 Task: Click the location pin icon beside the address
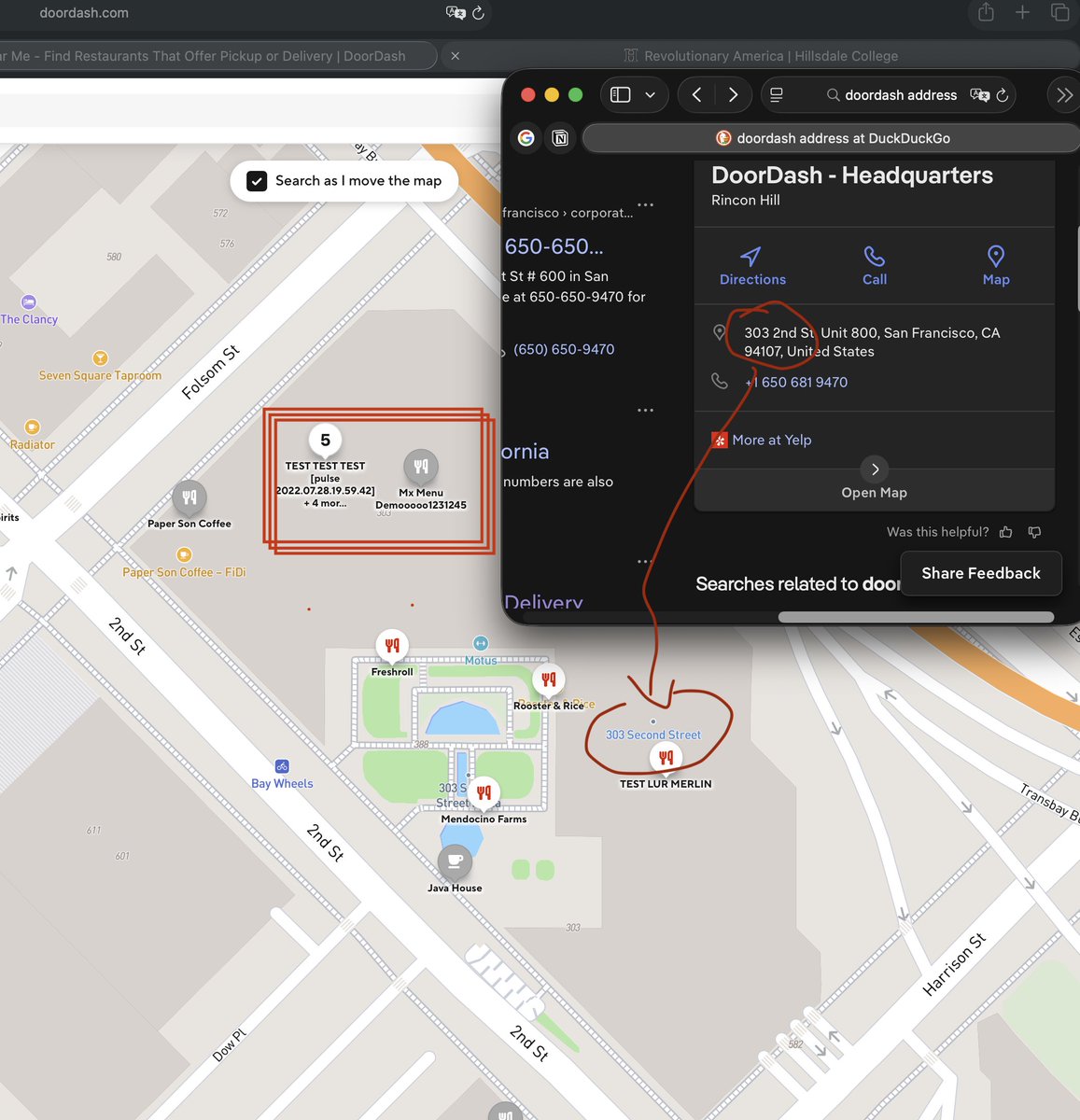(719, 332)
